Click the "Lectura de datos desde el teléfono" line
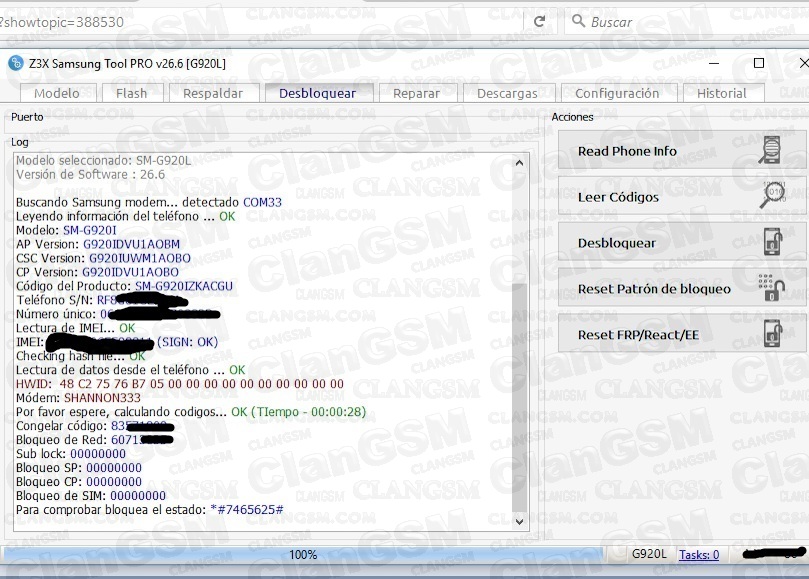Image resolution: width=809 pixels, height=579 pixels. (131, 369)
